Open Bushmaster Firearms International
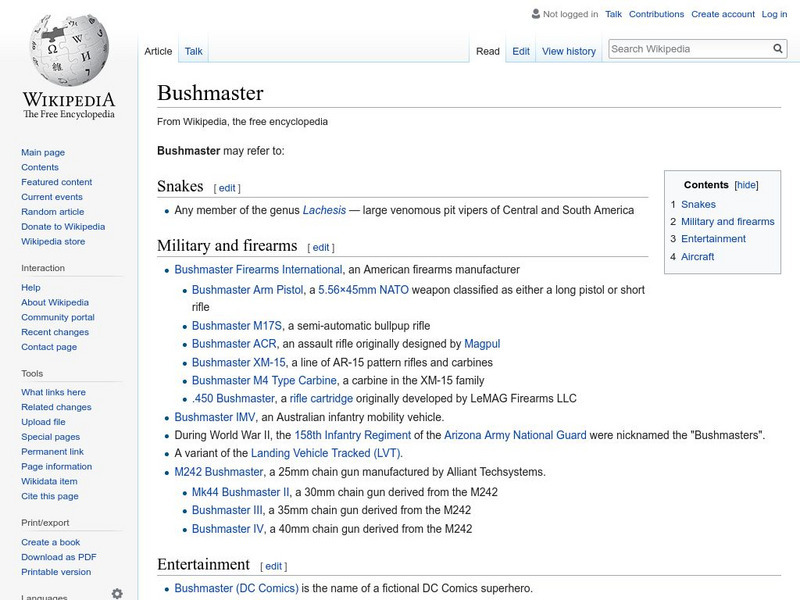Viewport: 800px width, 600px height. coord(258,270)
